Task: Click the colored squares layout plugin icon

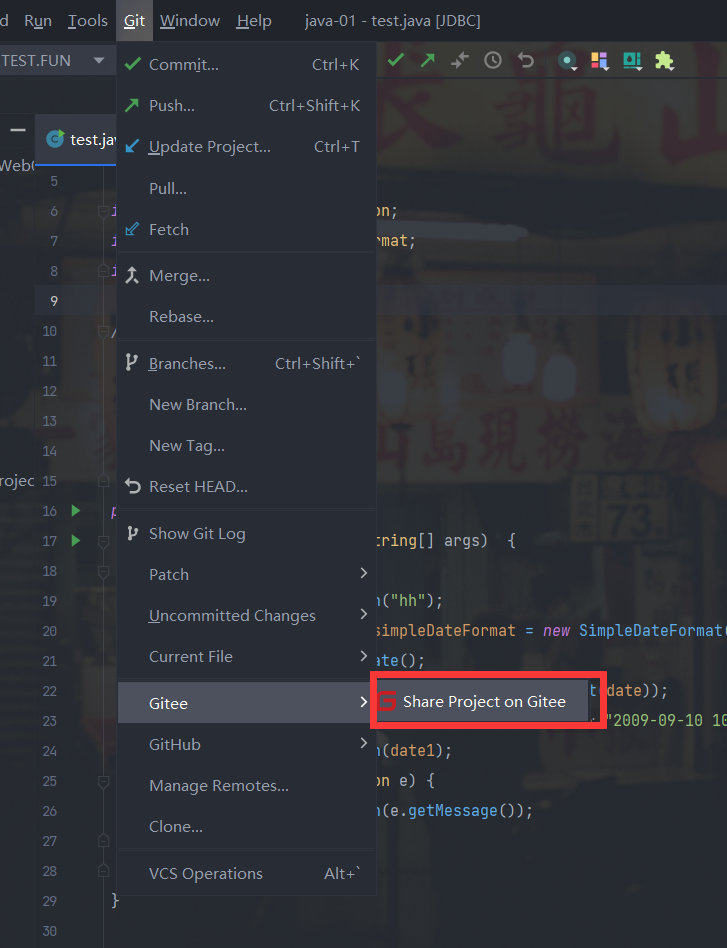Action: (599, 60)
